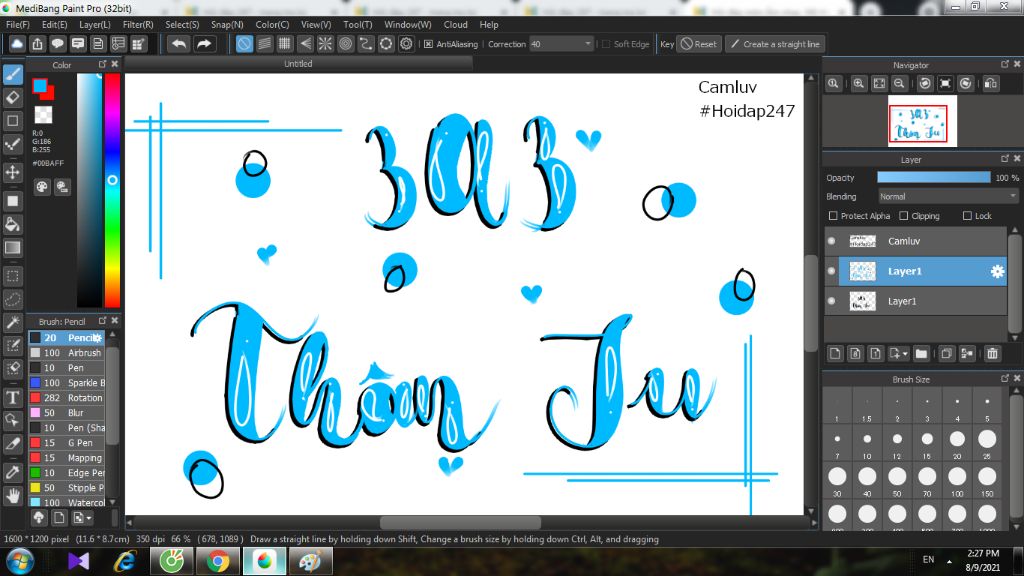1024x576 pixels.
Task: Toggle AntiAliasing checkbox
Action: click(x=428, y=44)
